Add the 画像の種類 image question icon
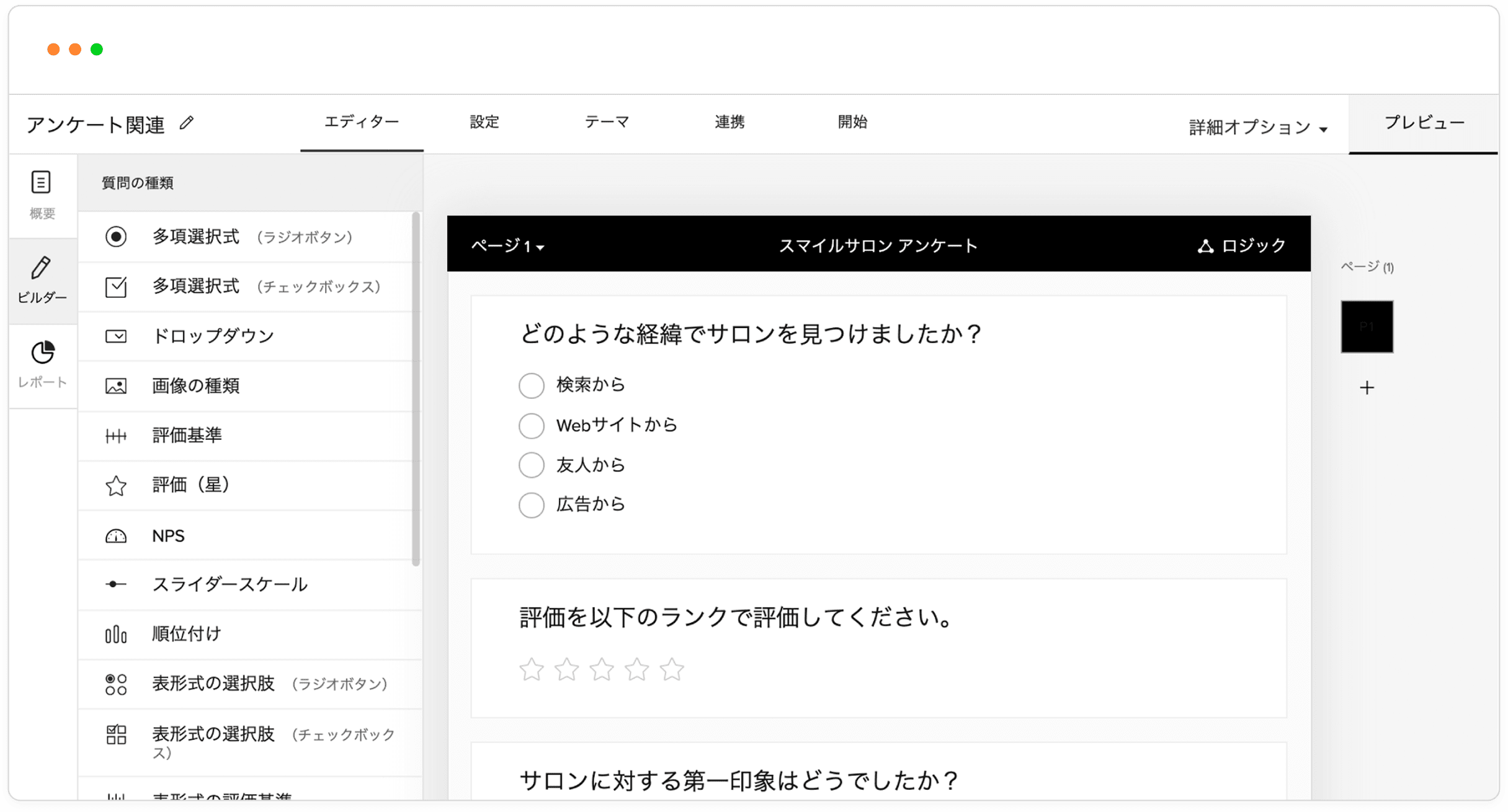This screenshot has width=1508, height=812. coord(116,386)
